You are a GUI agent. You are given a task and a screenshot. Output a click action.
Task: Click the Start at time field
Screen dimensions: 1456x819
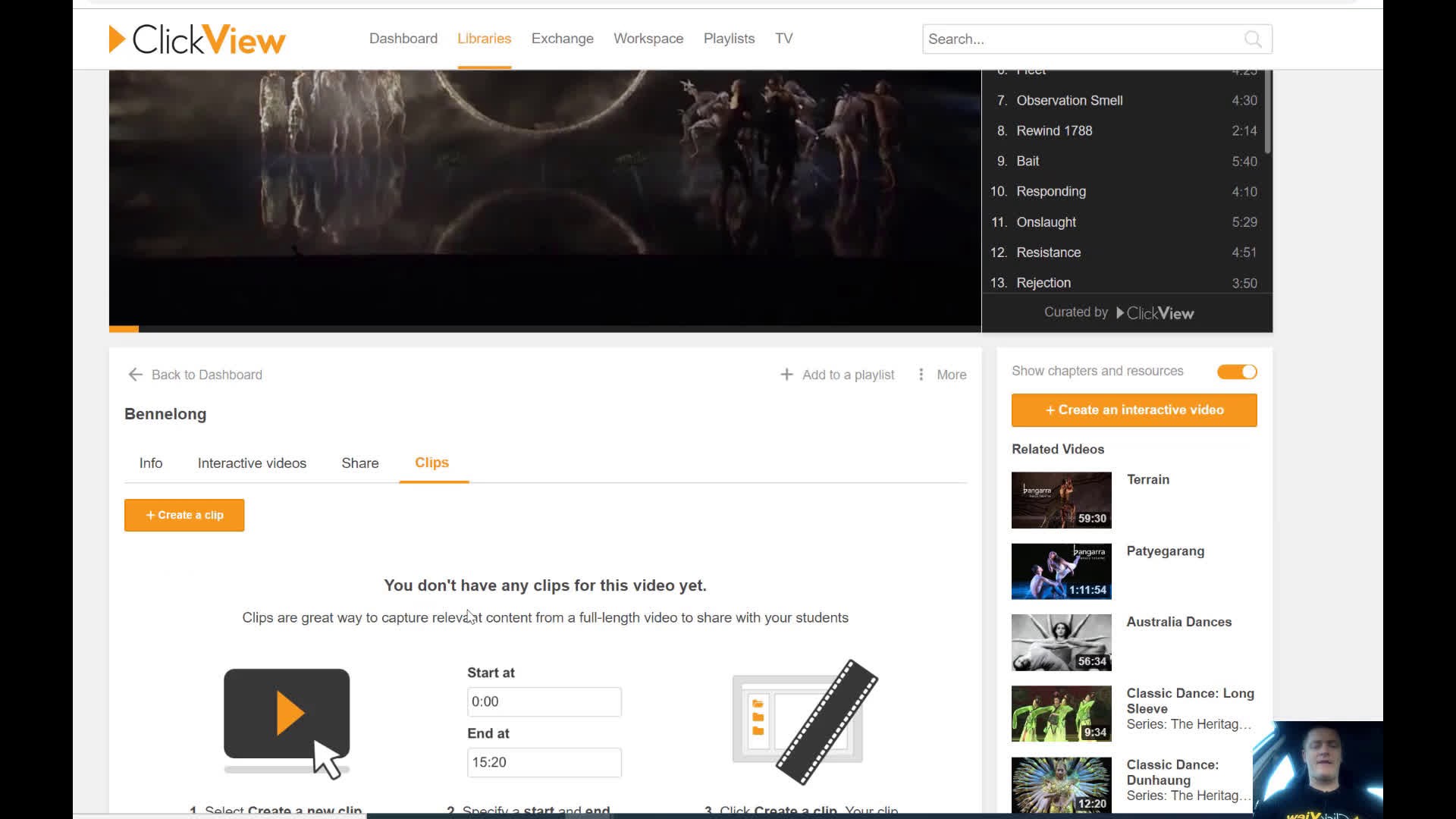(544, 701)
